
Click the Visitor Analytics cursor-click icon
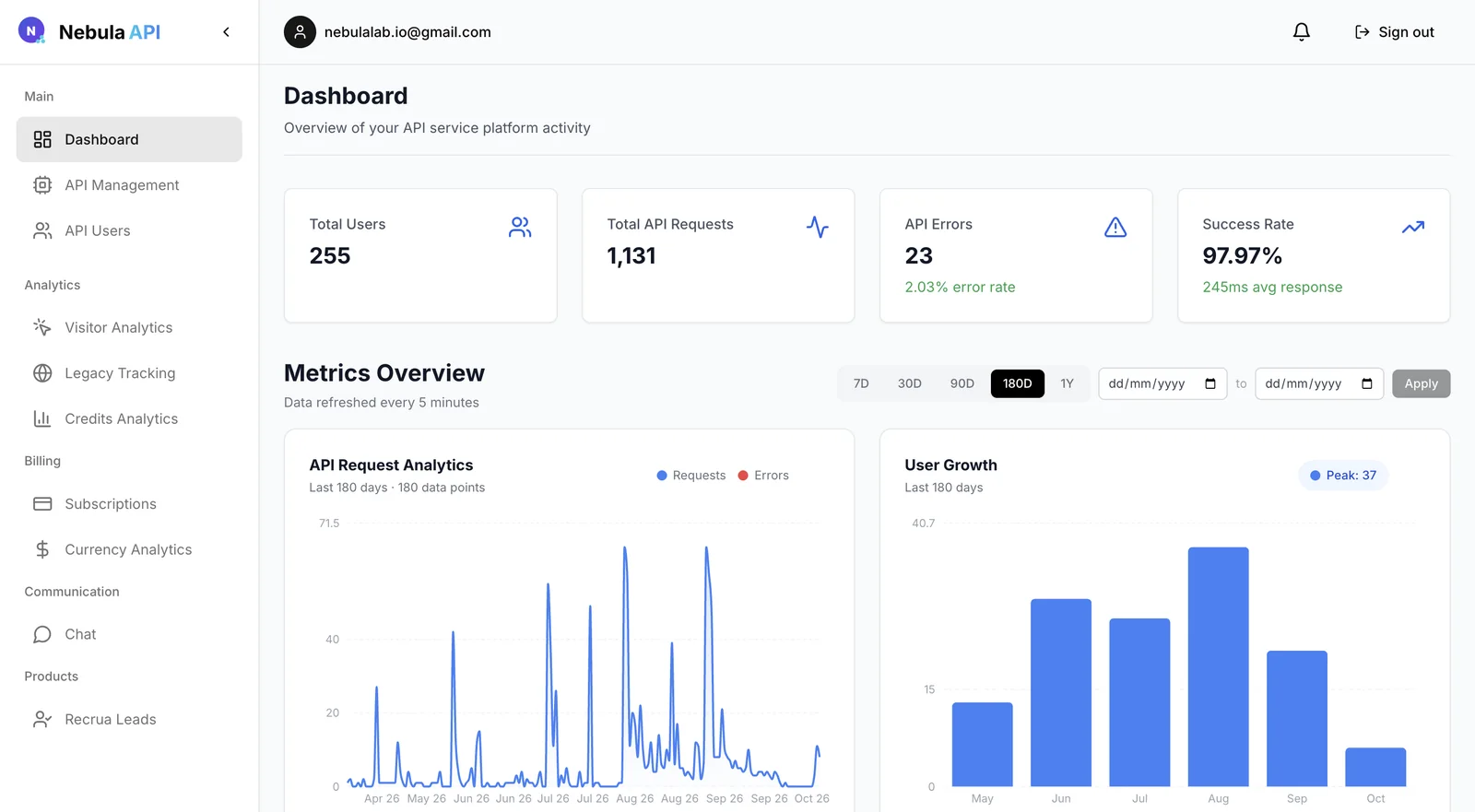point(42,327)
